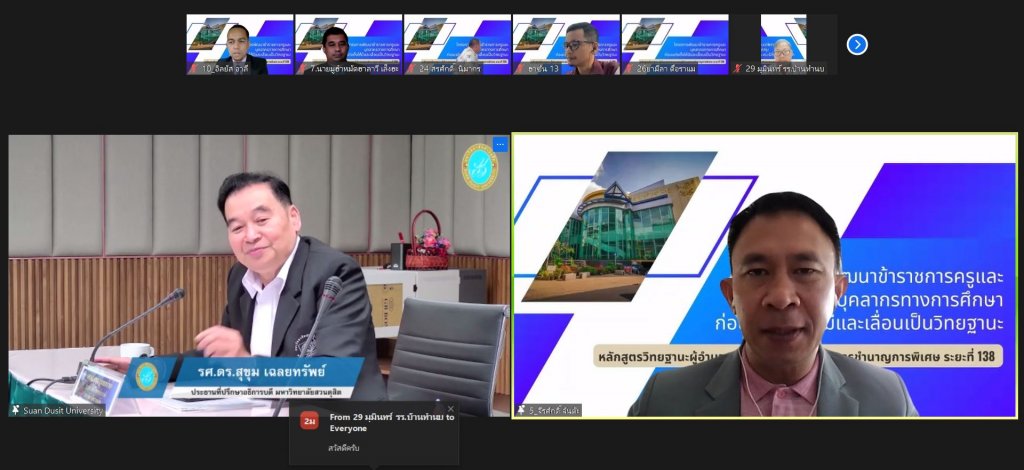Close the chat notification popup

(450, 408)
